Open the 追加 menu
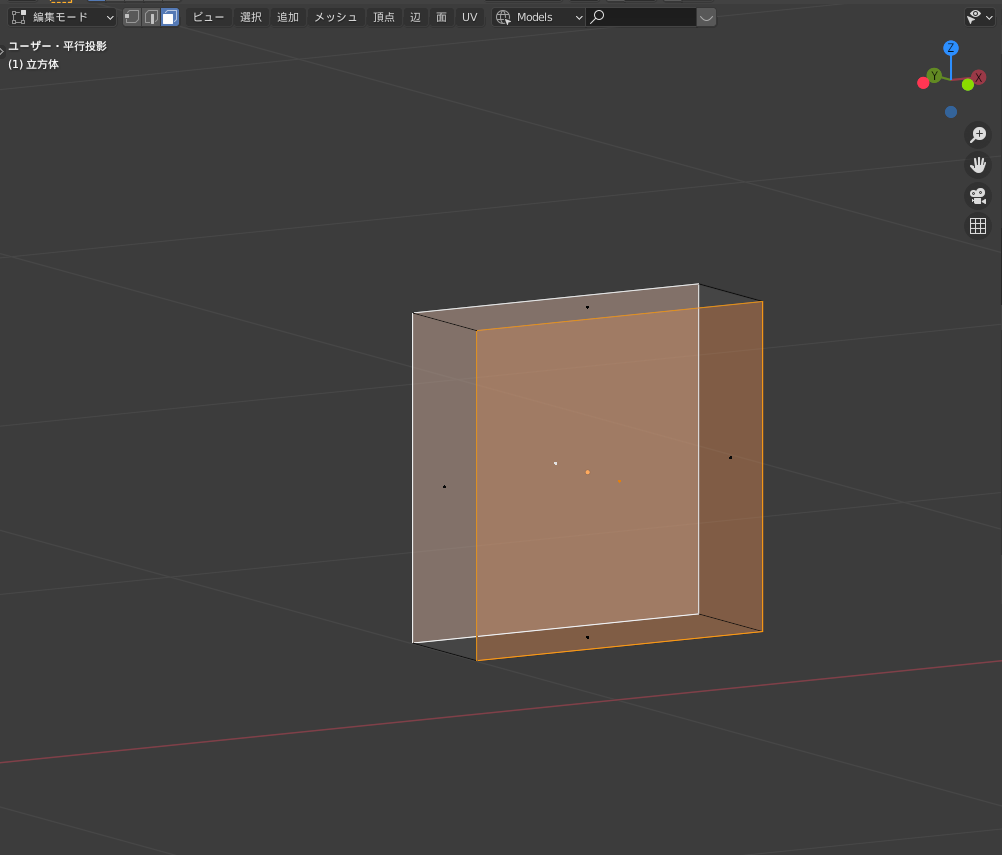 pos(288,17)
